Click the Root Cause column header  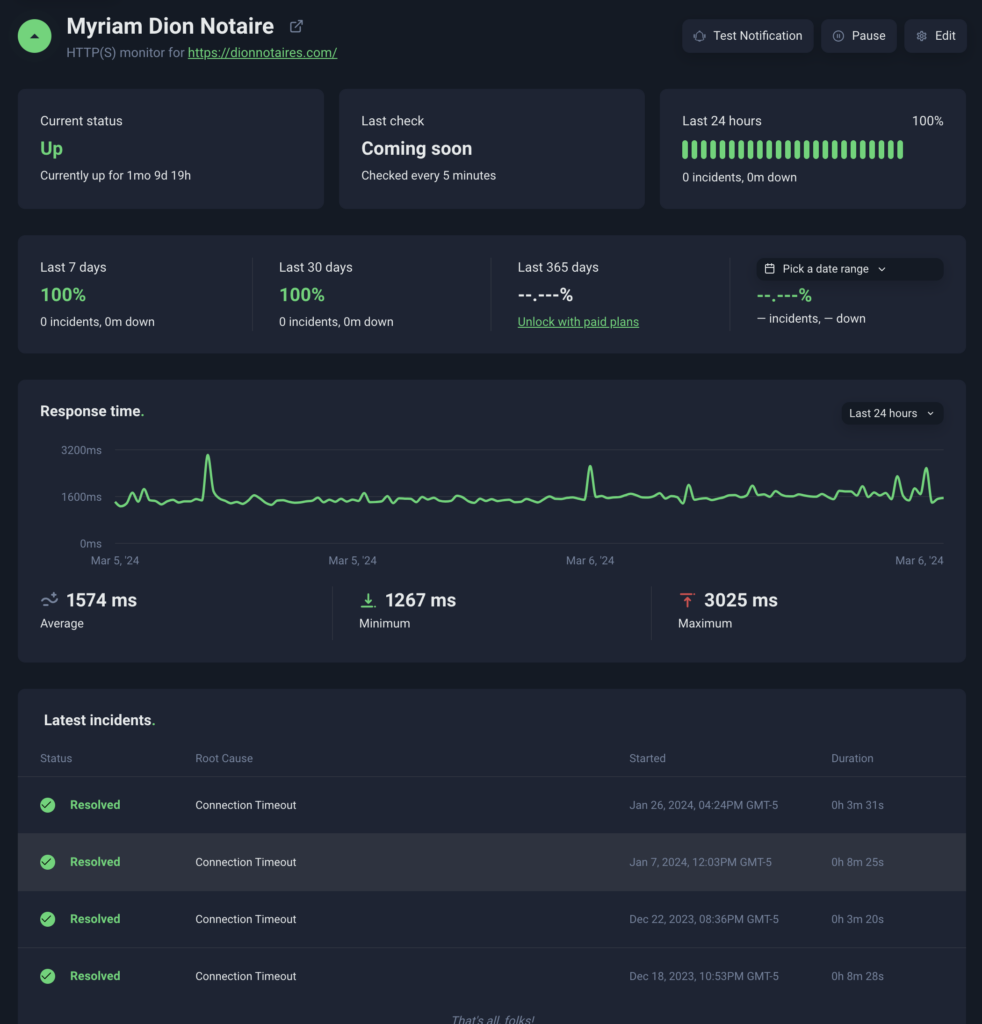pyautogui.click(x=224, y=758)
